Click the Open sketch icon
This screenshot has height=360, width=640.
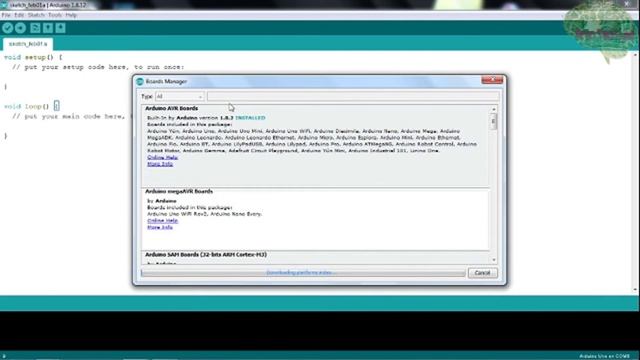48,28
